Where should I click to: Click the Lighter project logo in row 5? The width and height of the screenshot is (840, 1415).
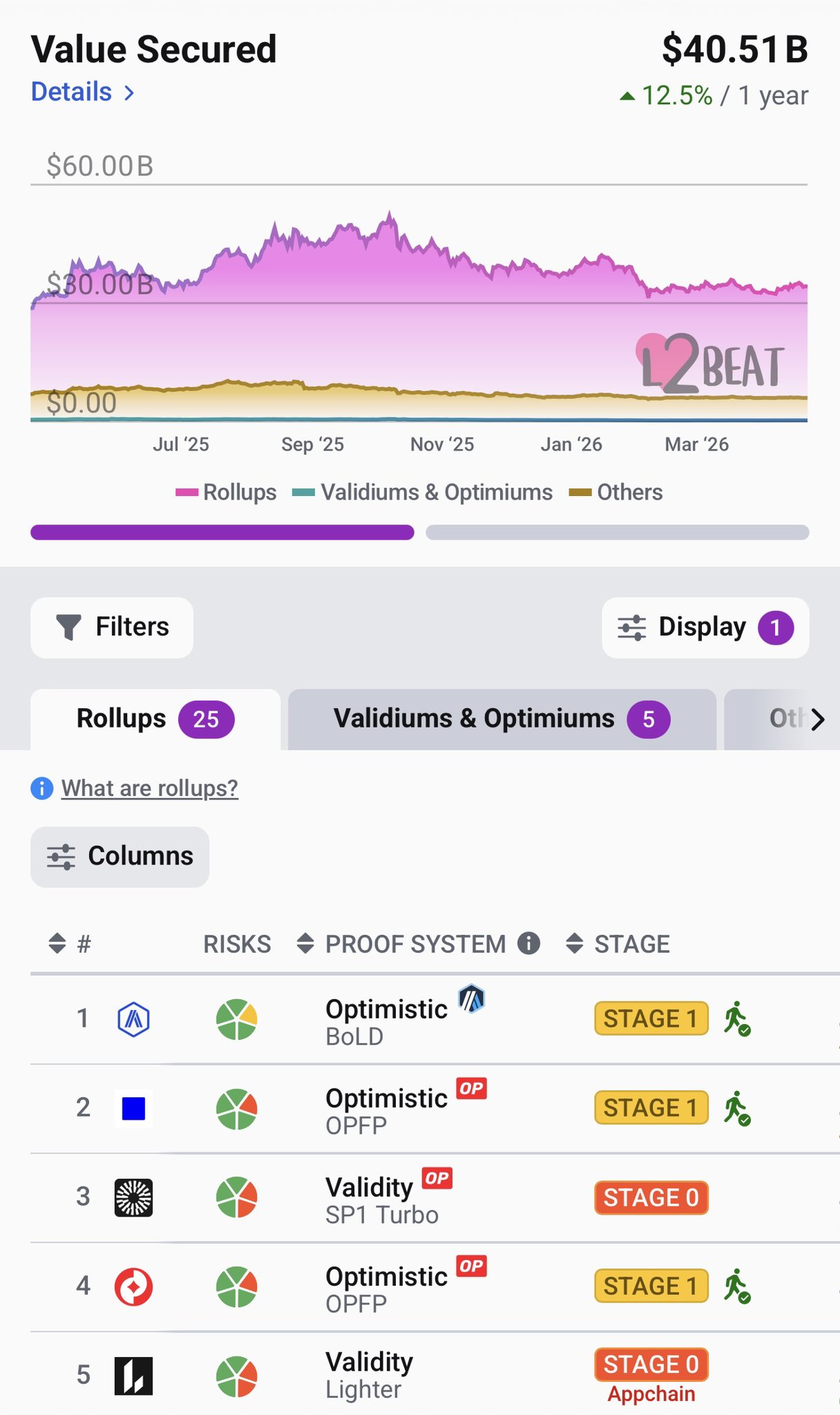point(133,1376)
